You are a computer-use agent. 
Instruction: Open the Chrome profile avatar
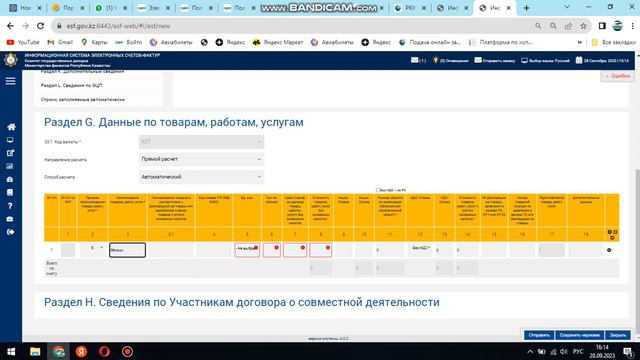pos(617,26)
